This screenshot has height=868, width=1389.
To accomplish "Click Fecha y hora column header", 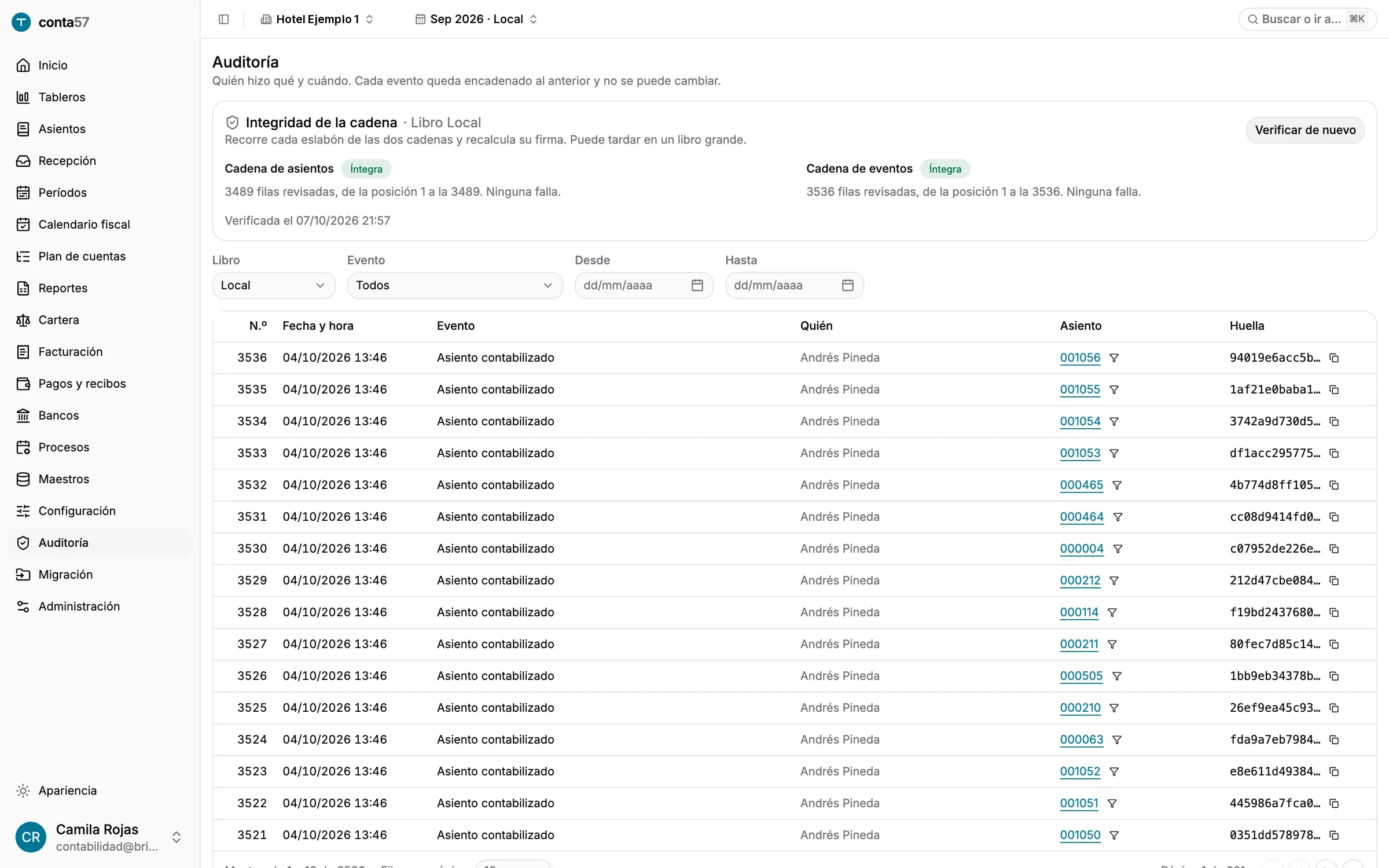I will tap(318, 326).
